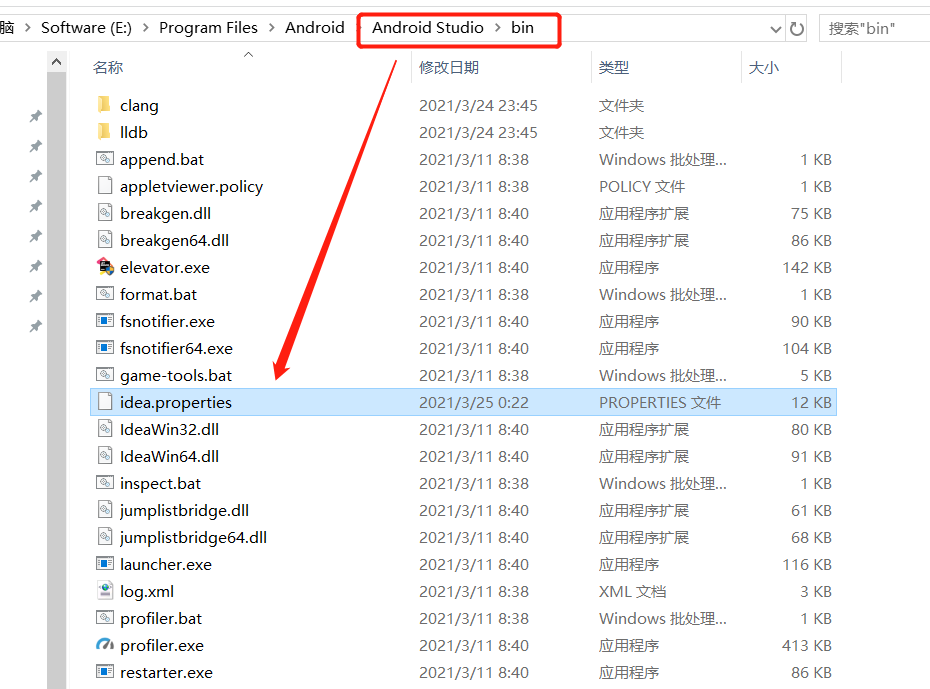The width and height of the screenshot is (930, 689).
Task: Select the IdeaWin64.dll file icon
Action: tap(104, 455)
